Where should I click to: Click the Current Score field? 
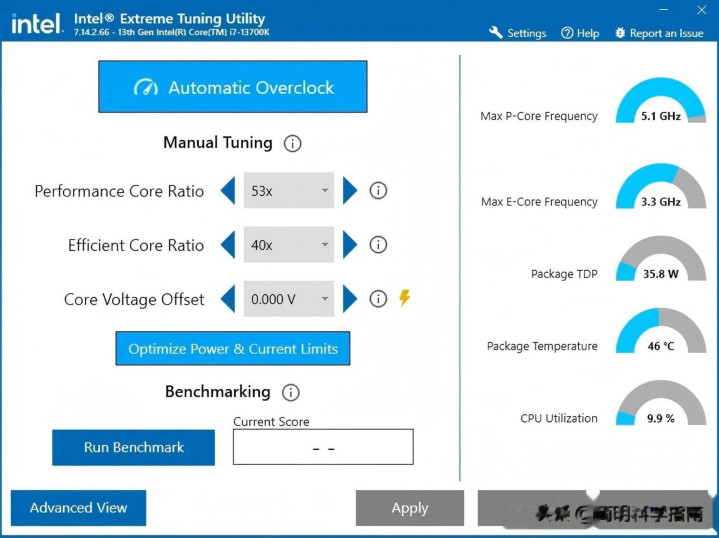coord(323,447)
